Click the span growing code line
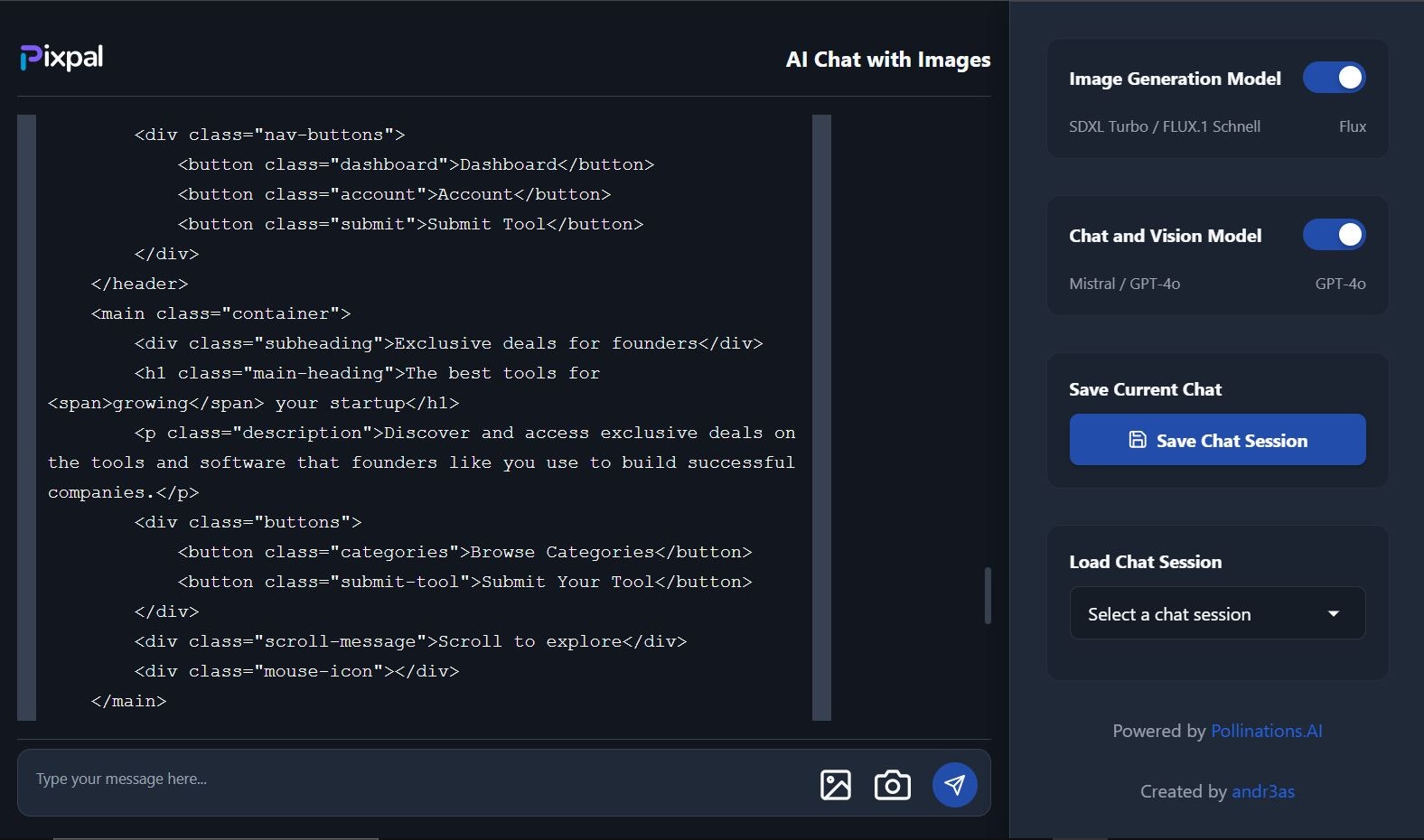This screenshot has width=1424, height=840. (x=253, y=403)
